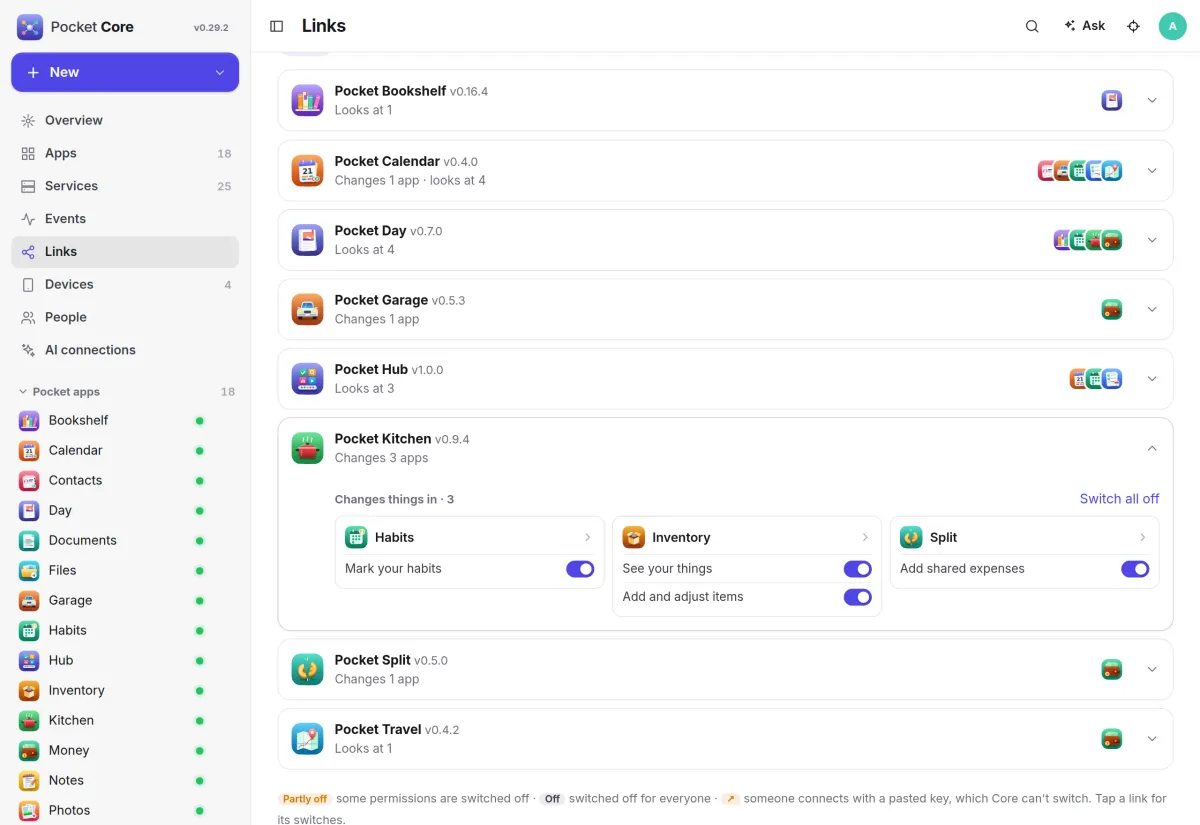
Task: Toggle the sidebar panel icon
Action: click(x=277, y=26)
